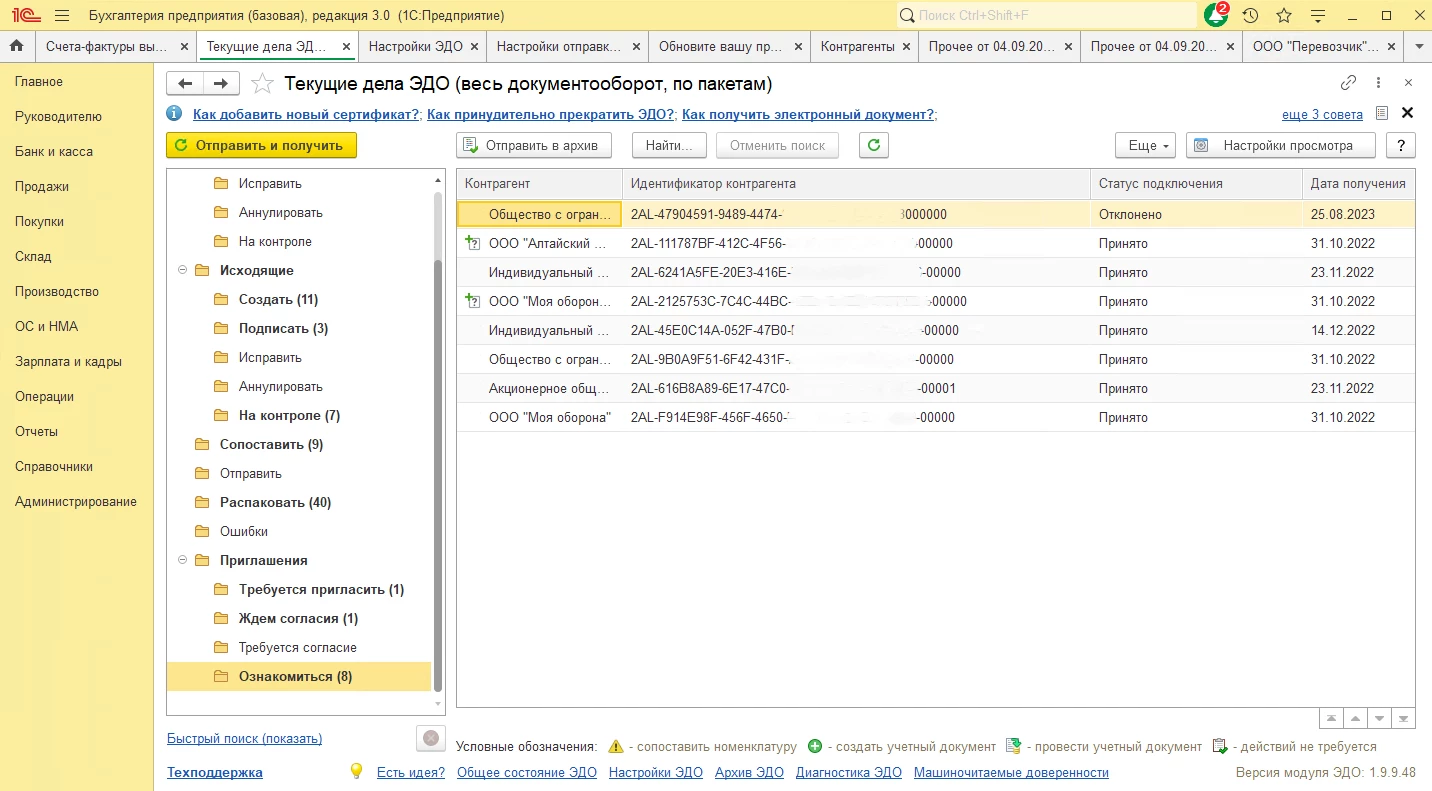Close the Счета-фактуры tab
The image size is (1432, 791).
click(x=184, y=47)
